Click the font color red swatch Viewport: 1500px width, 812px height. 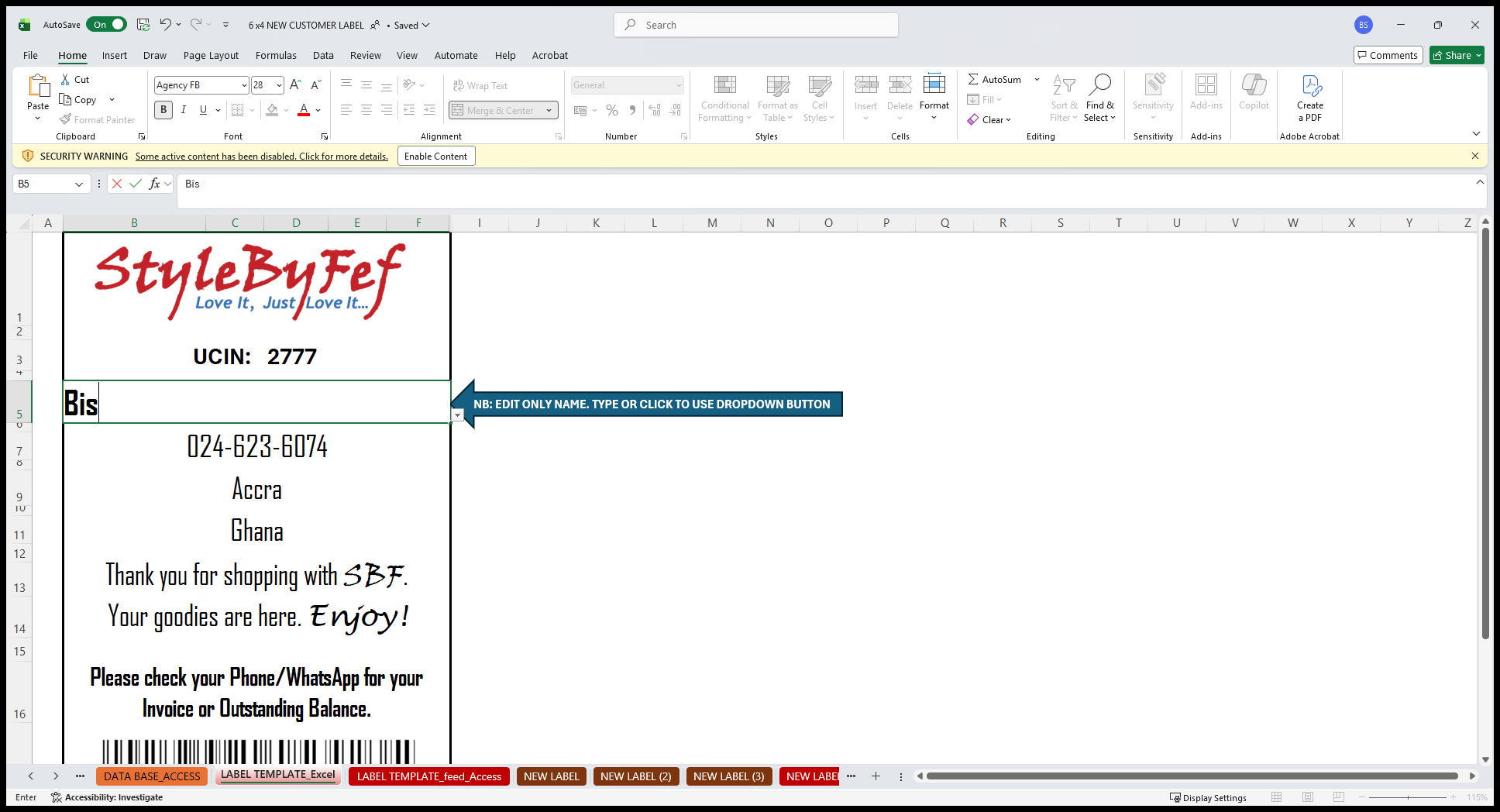click(304, 110)
